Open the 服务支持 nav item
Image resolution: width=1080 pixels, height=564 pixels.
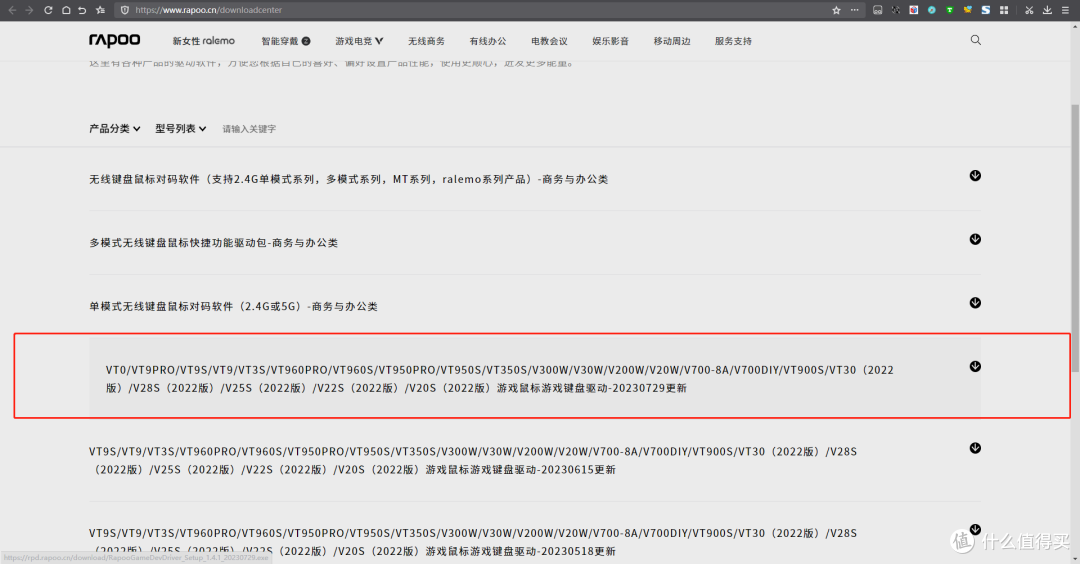click(733, 41)
